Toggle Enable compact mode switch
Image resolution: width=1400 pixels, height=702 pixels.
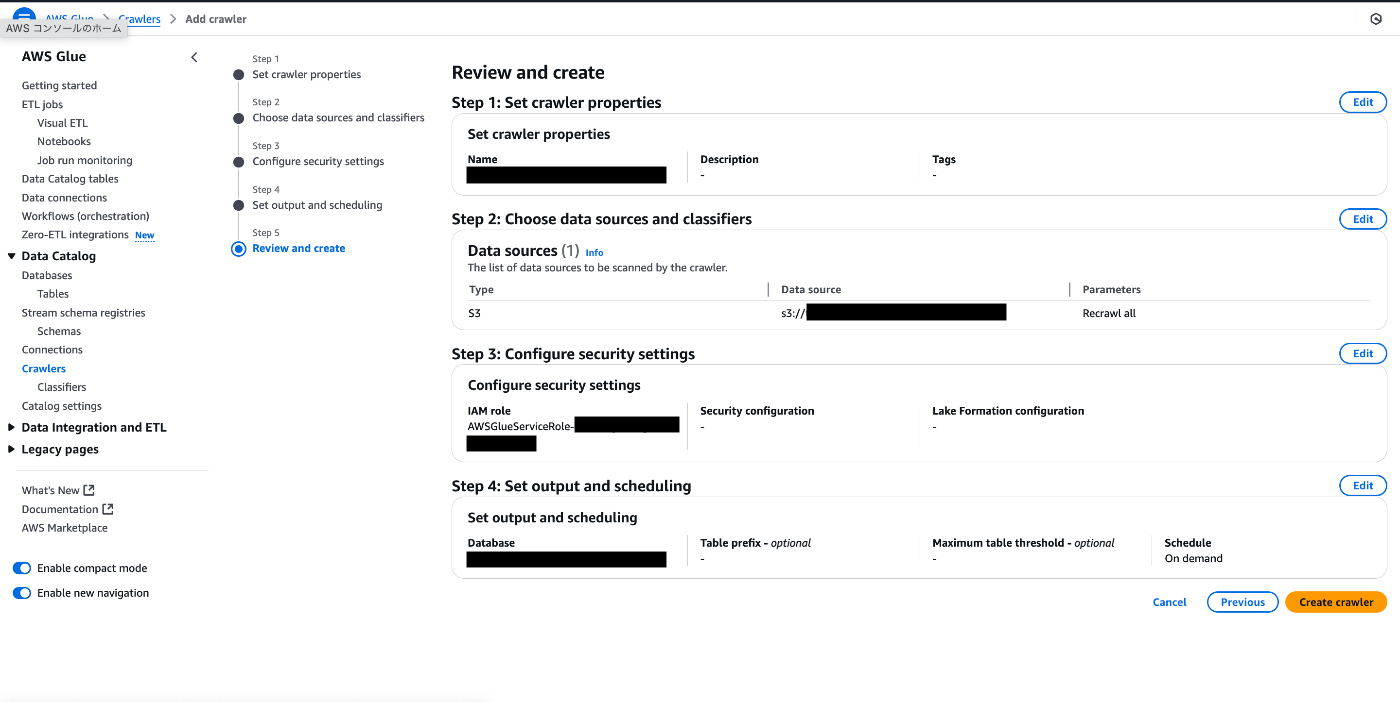[22, 568]
